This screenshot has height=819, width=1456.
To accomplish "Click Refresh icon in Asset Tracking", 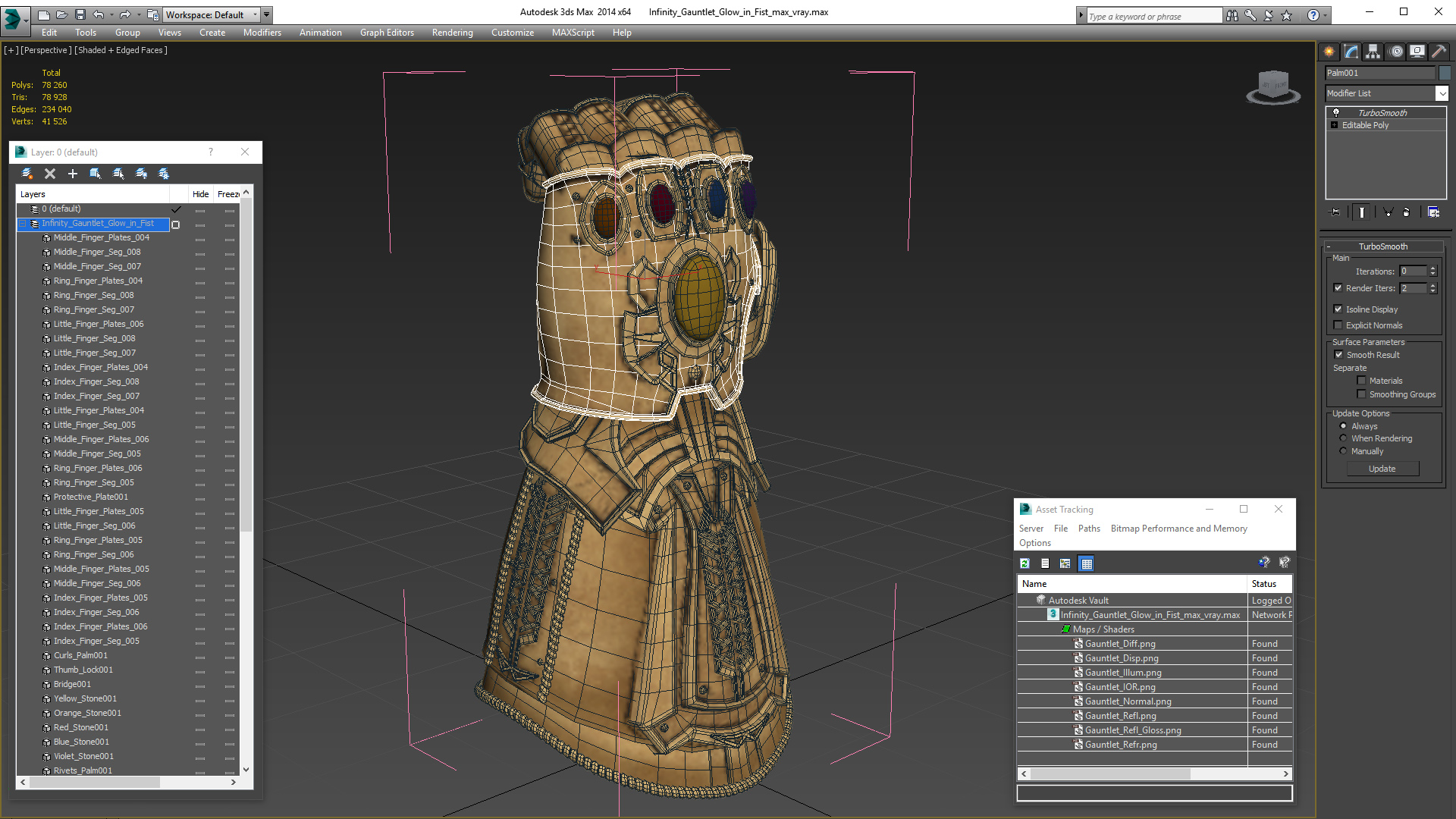I will pyautogui.click(x=1025, y=563).
